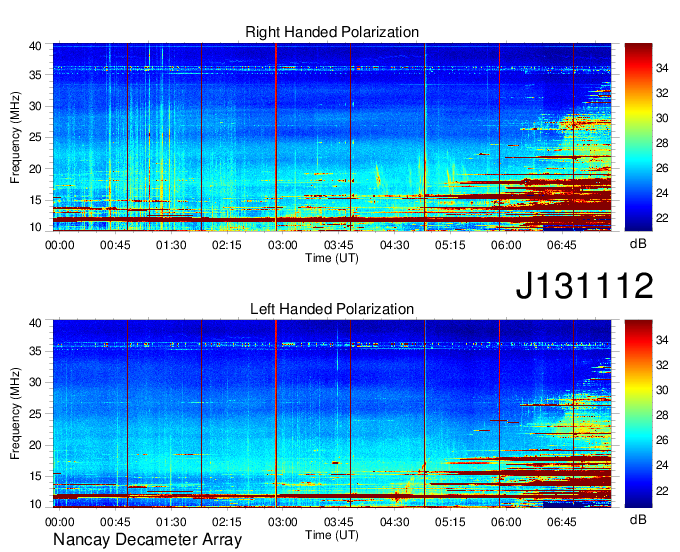Click the 'dB' label under the bottom colorbar
Viewport: 680px width, 552px height.
[638, 519]
